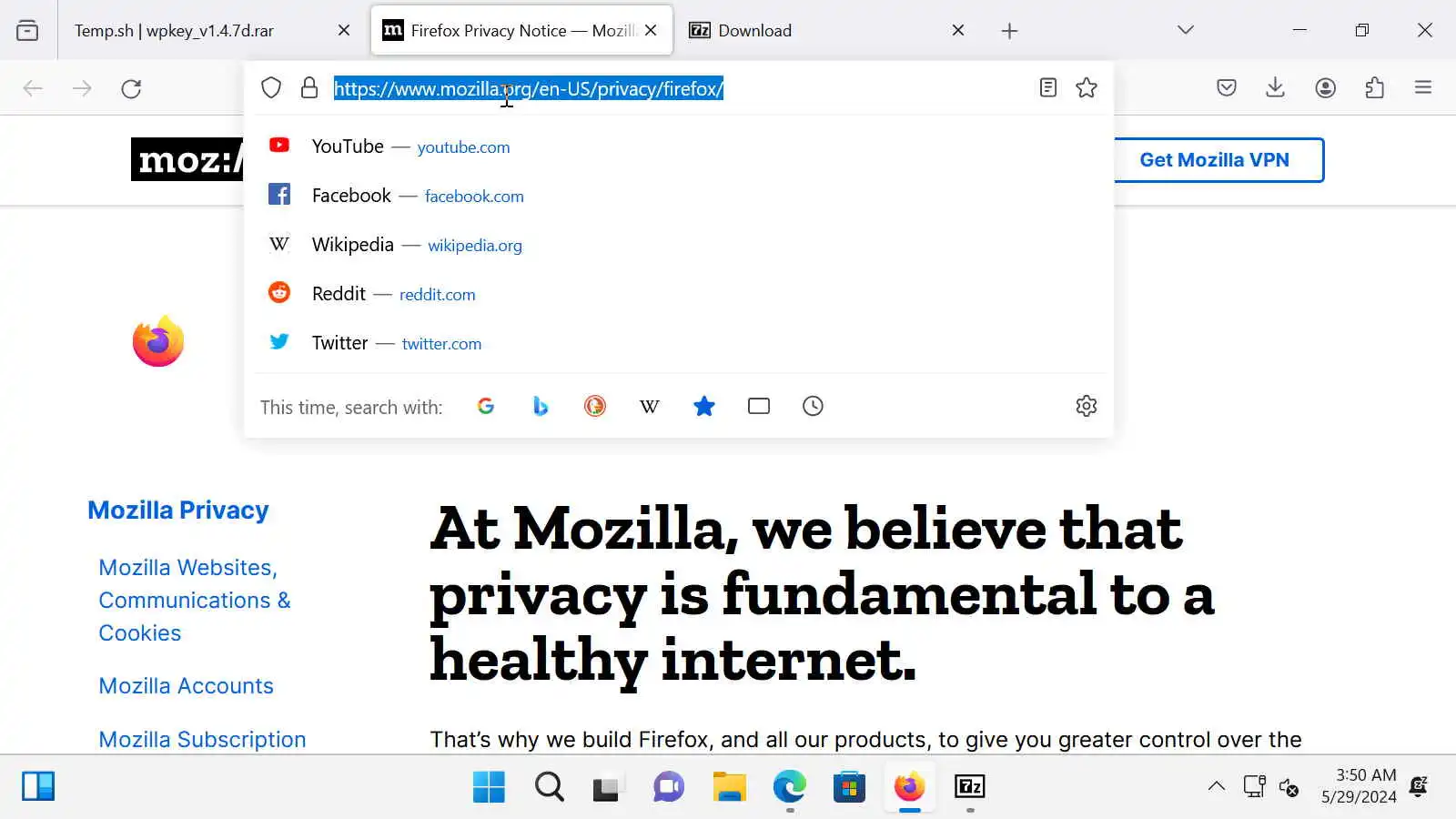Open Chat app from taskbar

coord(669,786)
